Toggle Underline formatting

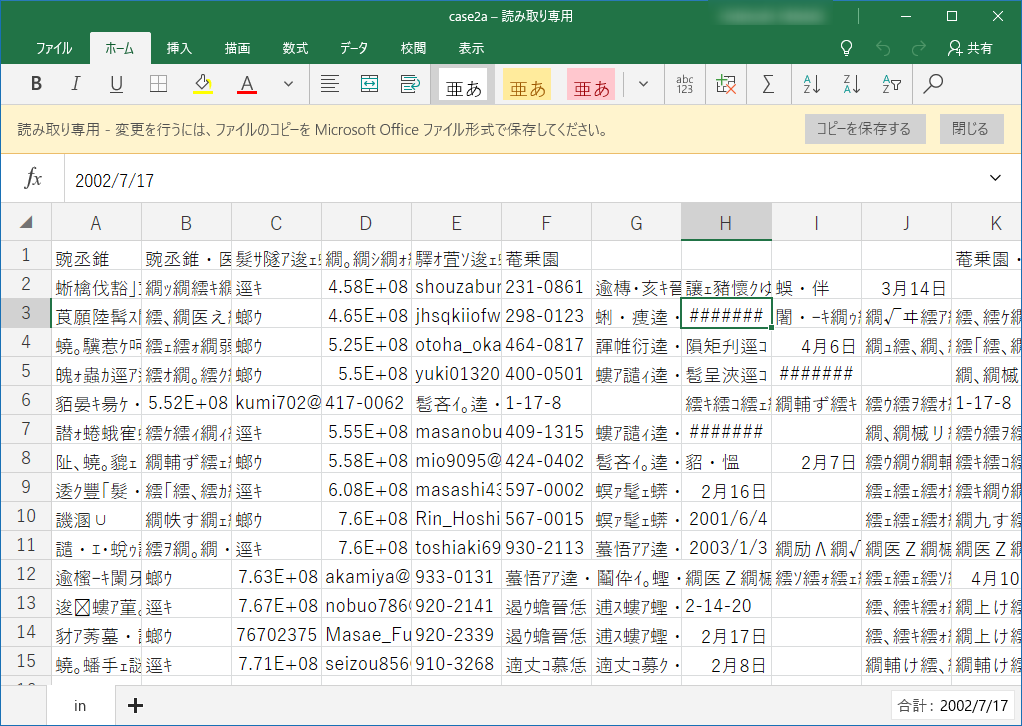116,84
